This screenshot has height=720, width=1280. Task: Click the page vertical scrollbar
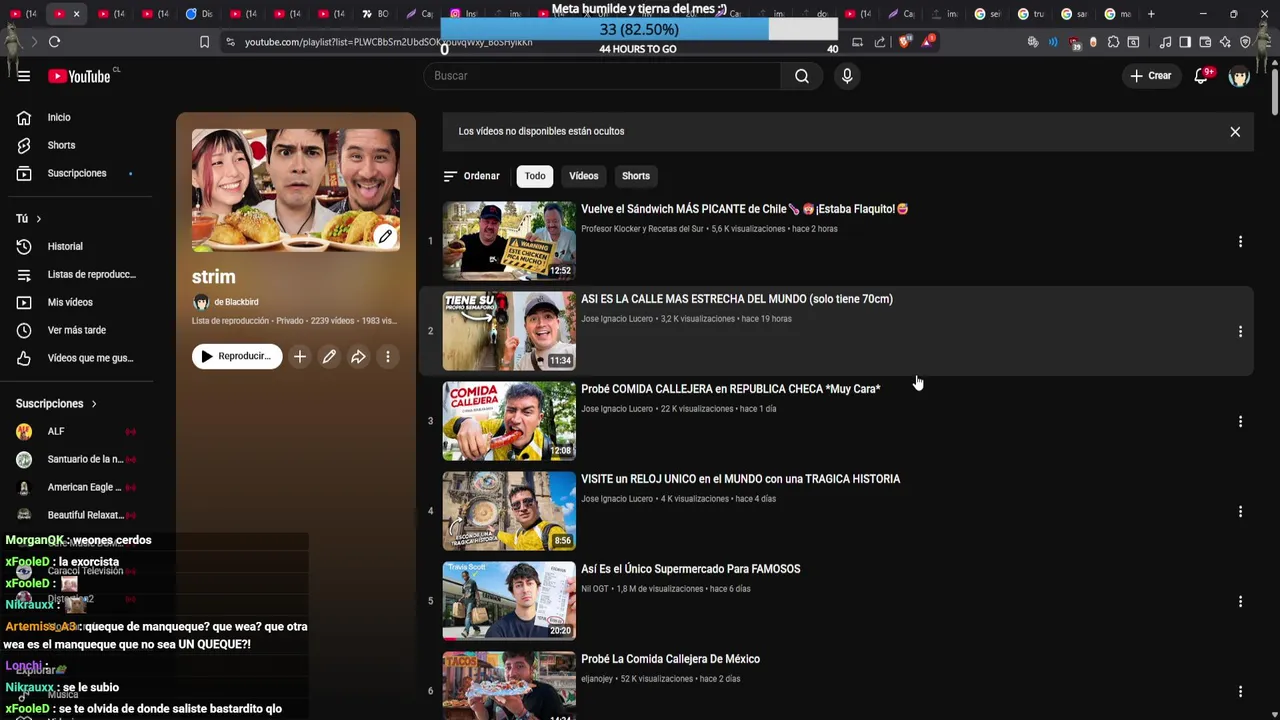click(x=1275, y=90)
